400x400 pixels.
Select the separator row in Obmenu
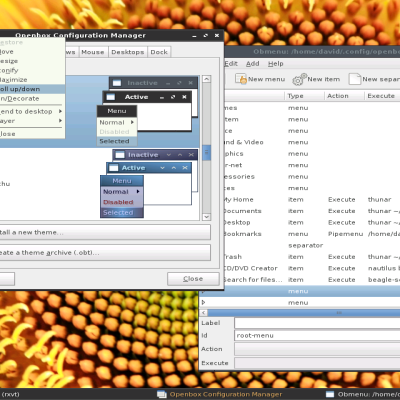[x=312, y=245]
